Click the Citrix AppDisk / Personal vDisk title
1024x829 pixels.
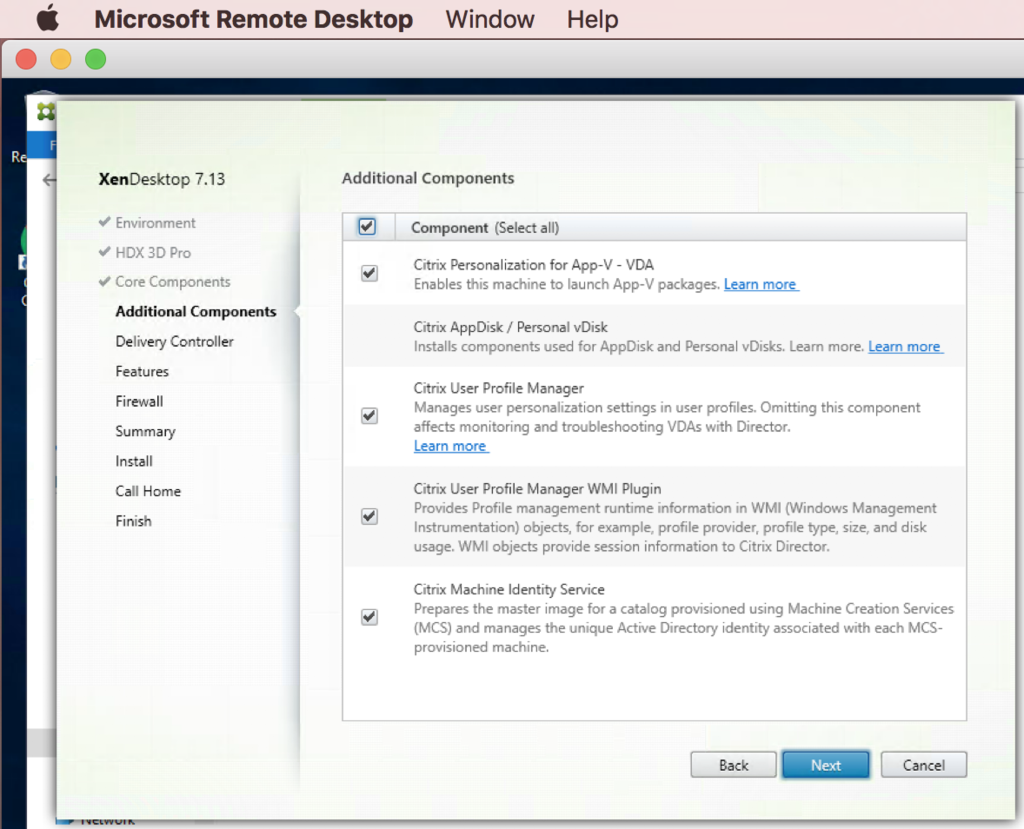510,327
